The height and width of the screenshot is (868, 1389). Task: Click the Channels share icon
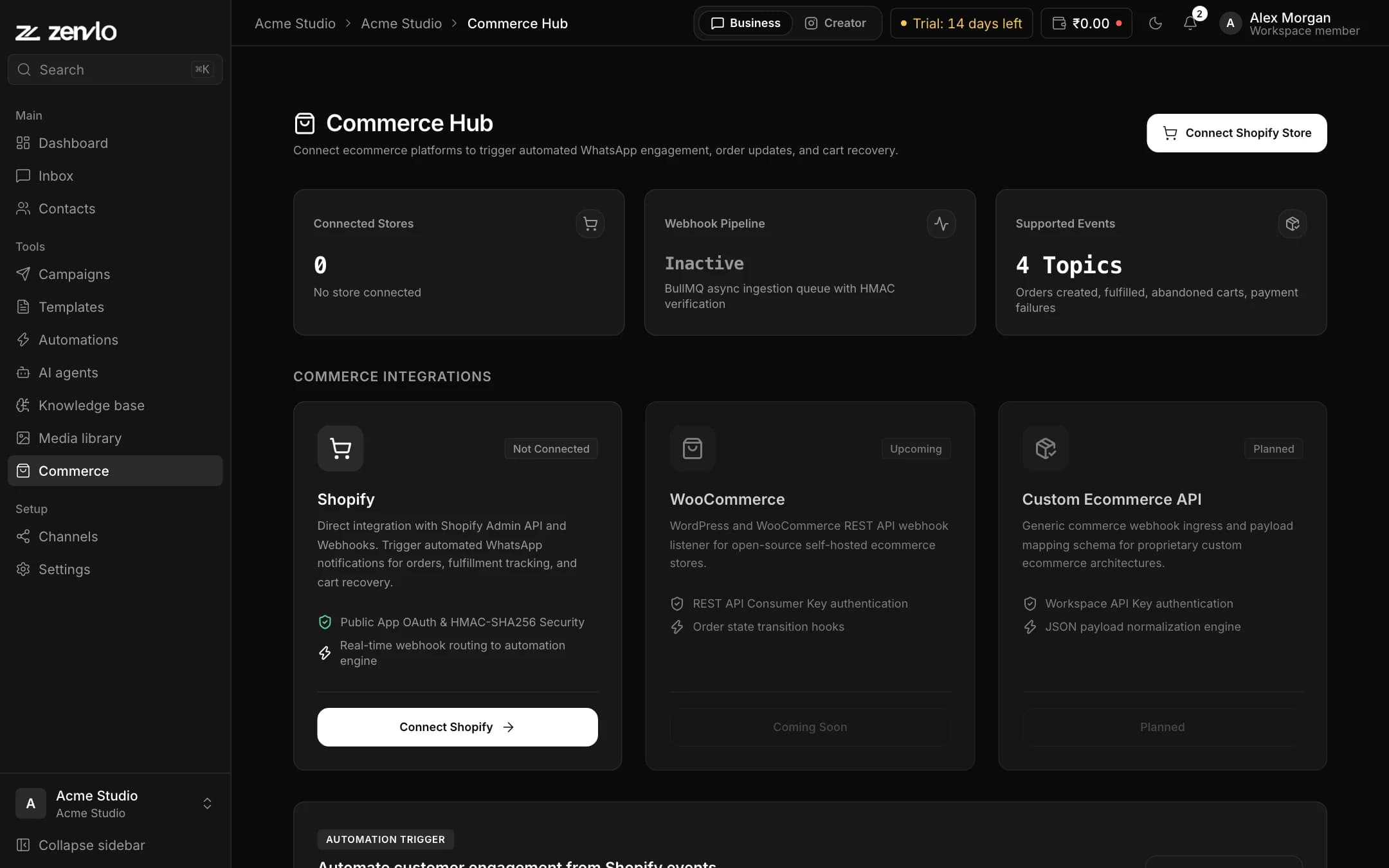coord(23,536)
